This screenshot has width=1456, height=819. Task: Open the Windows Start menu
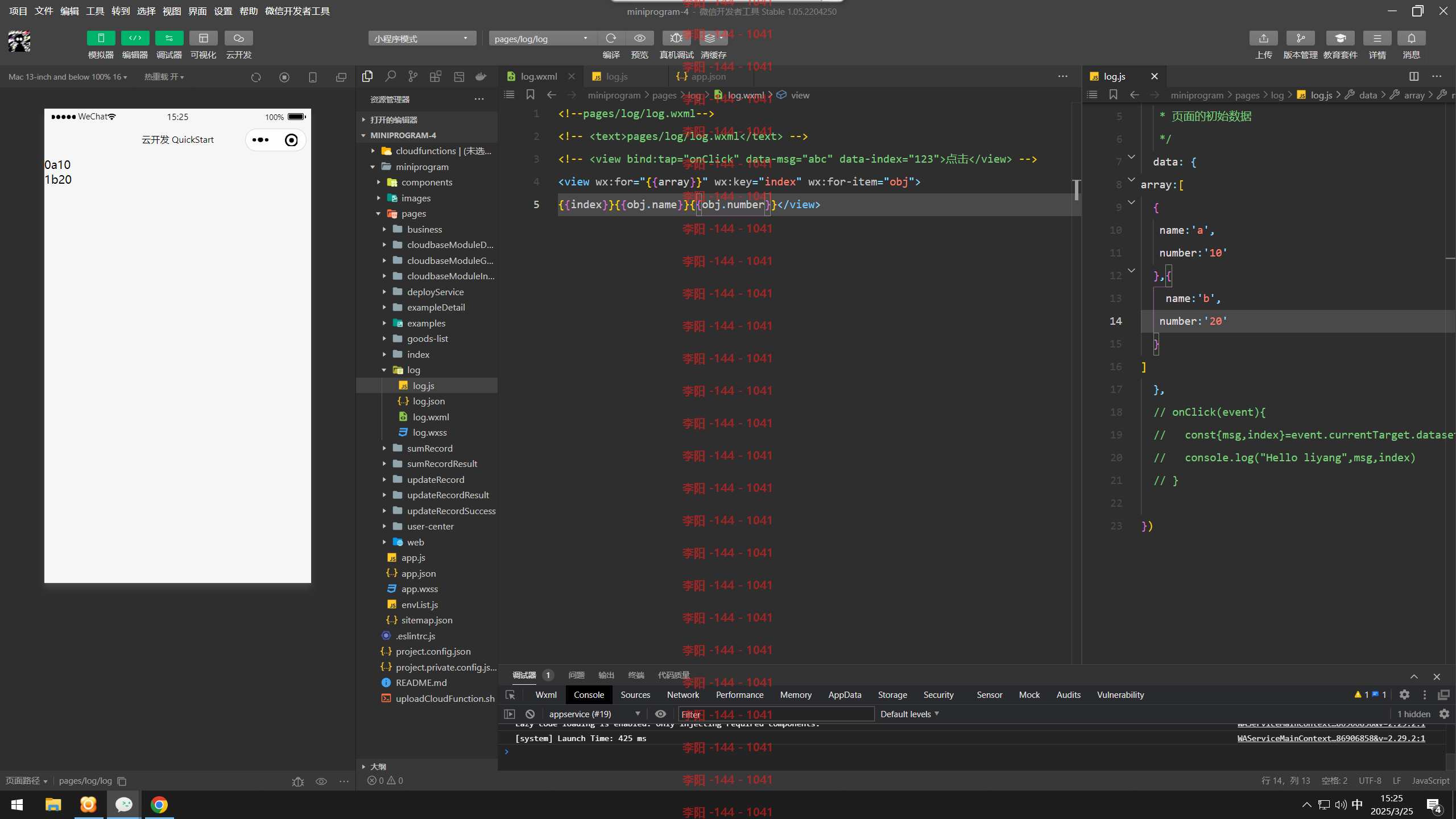[17, 805]
